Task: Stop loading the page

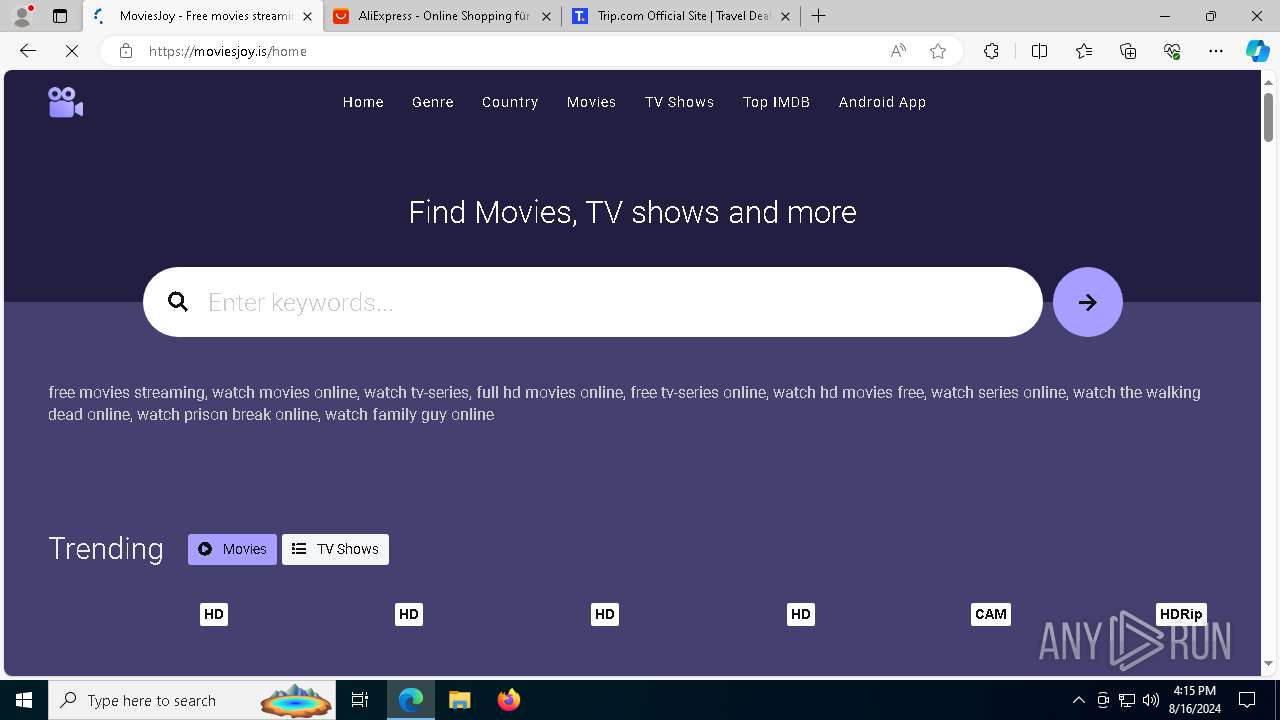Action: [x=72, y=51]
